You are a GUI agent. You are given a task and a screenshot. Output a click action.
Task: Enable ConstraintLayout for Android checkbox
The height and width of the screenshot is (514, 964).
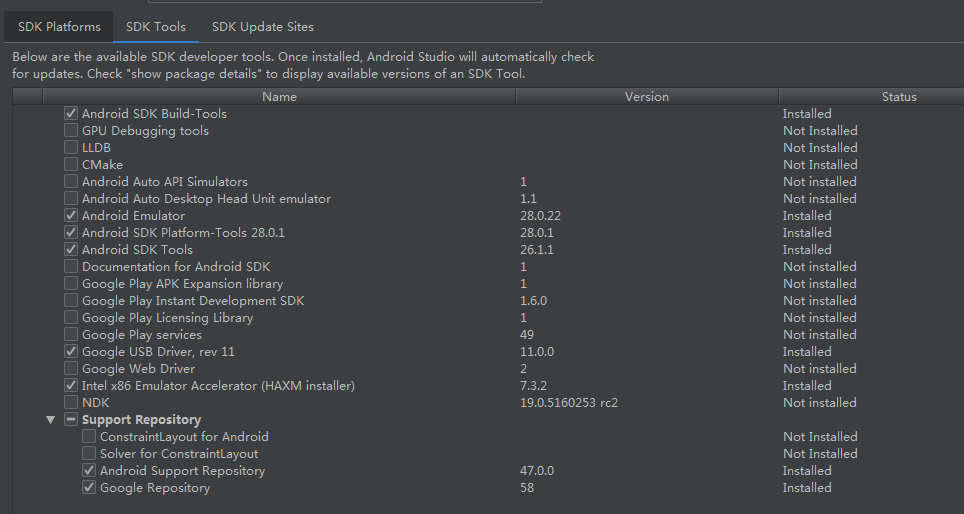tap(89, 437)
